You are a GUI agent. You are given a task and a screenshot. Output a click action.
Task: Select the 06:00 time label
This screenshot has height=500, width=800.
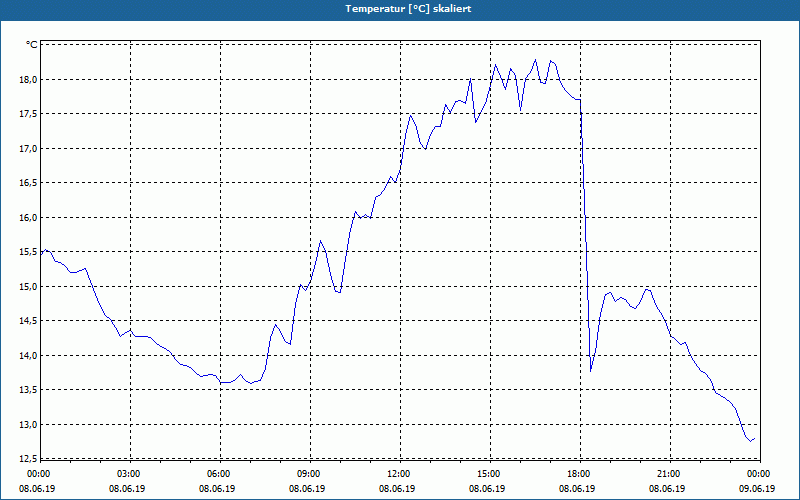(220, 474)
